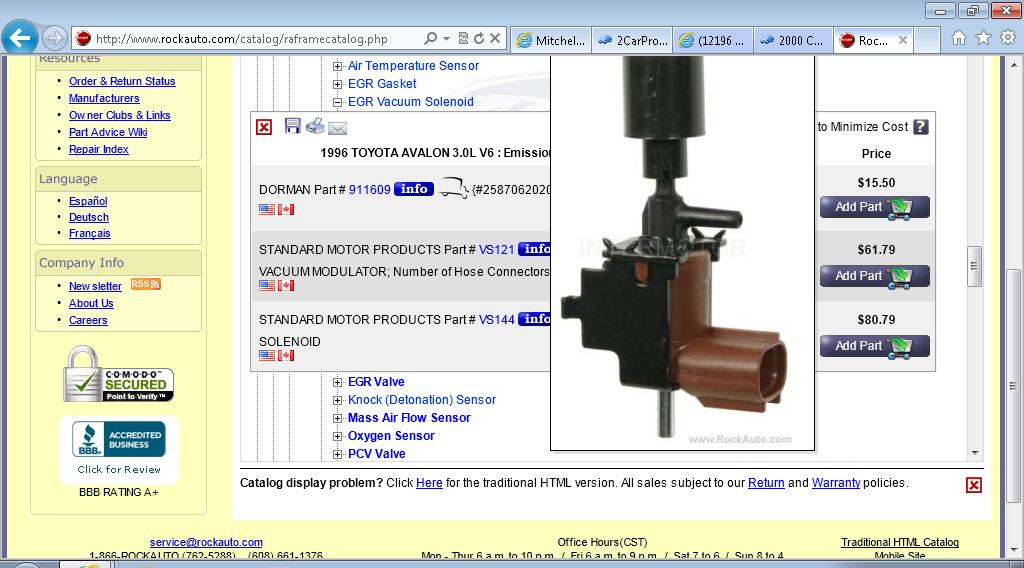This screenshot has width=1024, height=568.
Task: Dismiss catalog display problem bar red X
Action: (974, 484)
